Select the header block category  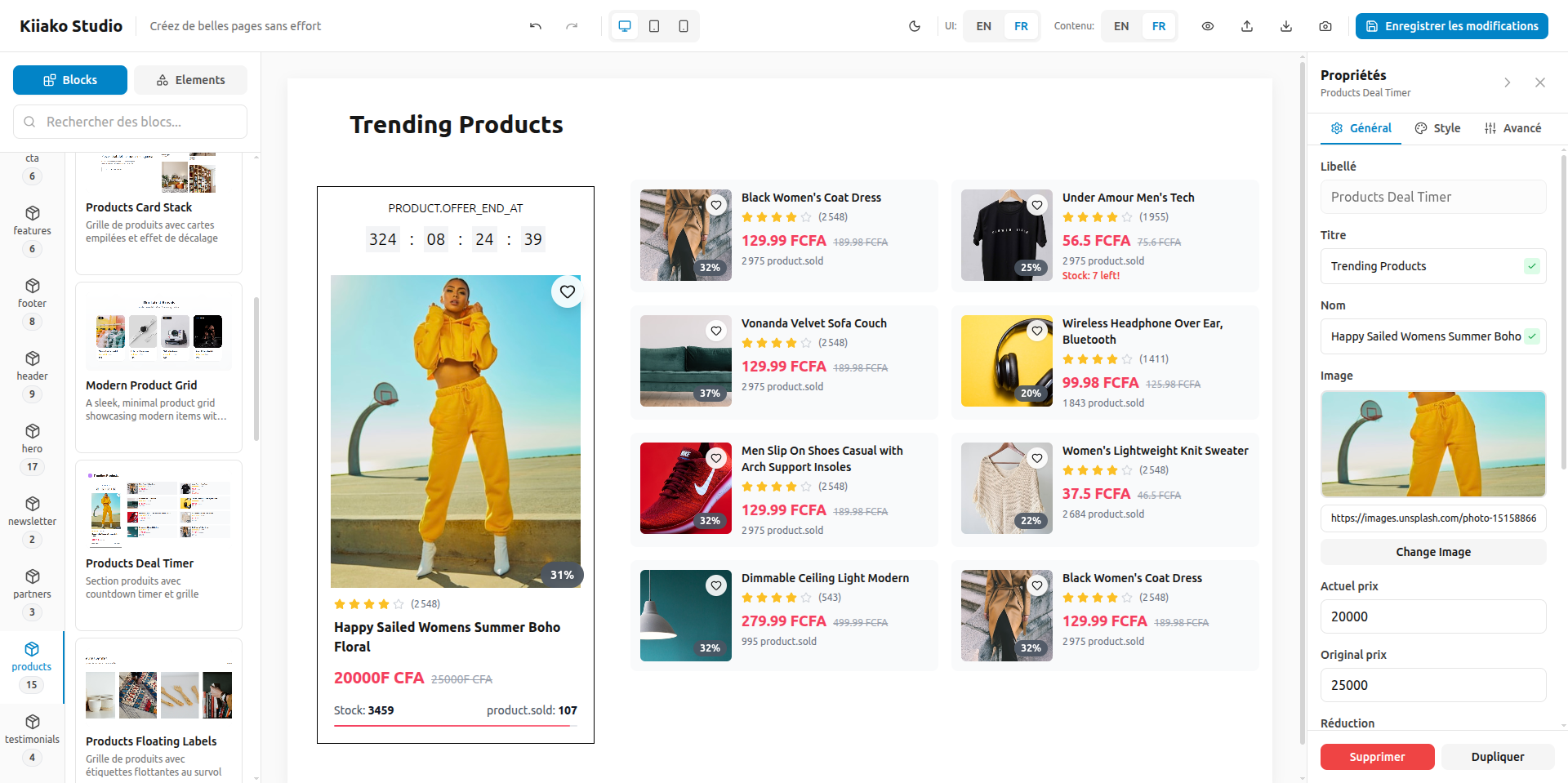[32, 376]
